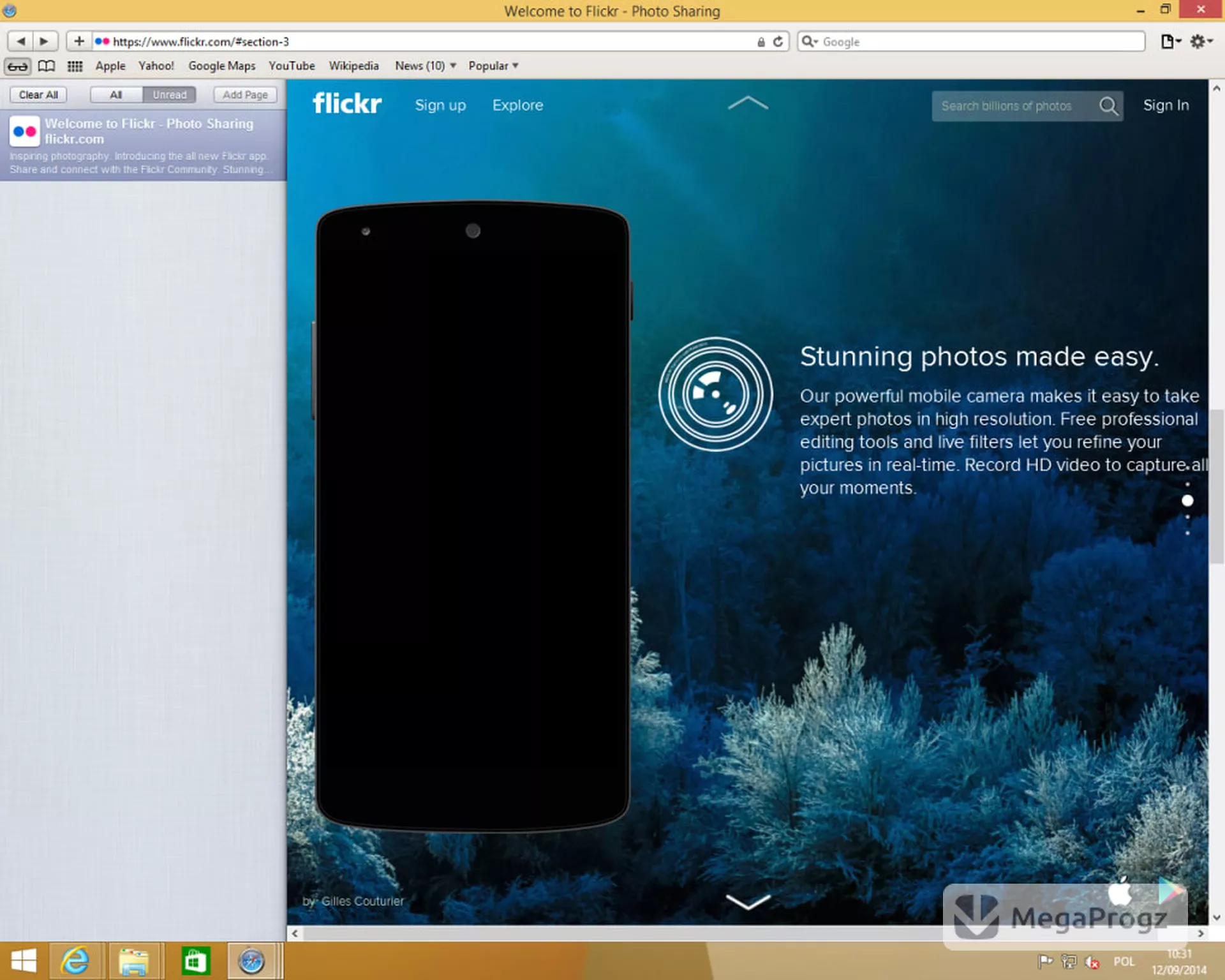Click the Flickr favicon in address bar
The image size is (1225, 980).
click(x=102, y=41)
